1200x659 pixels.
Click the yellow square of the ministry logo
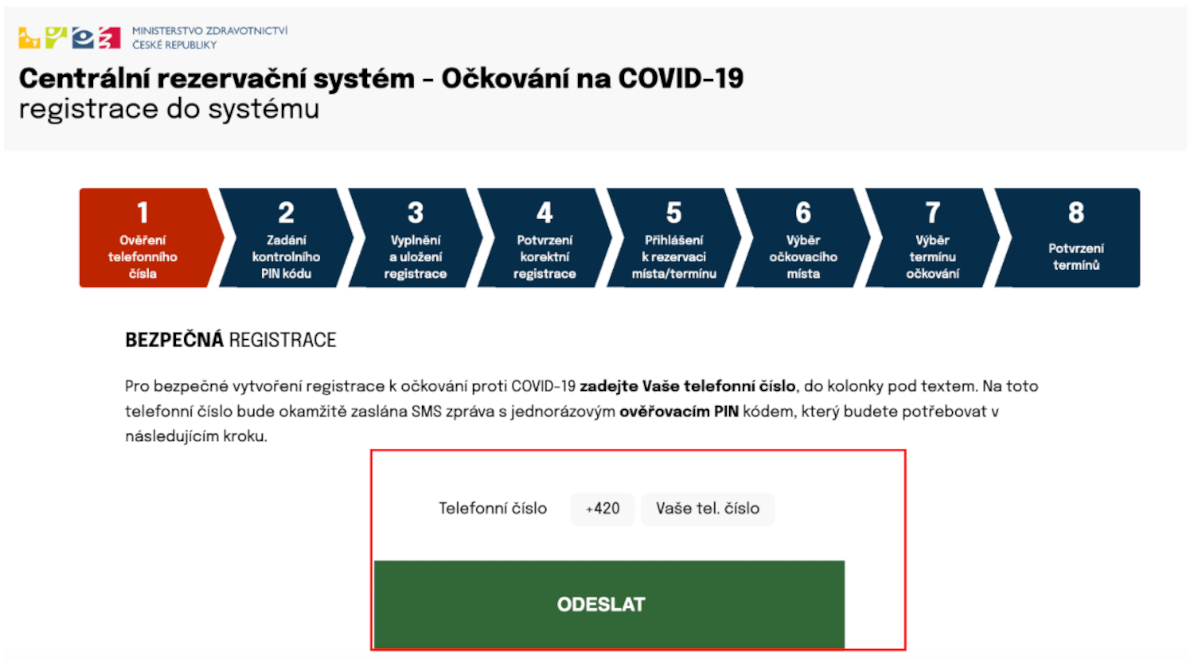click(31, 38)
